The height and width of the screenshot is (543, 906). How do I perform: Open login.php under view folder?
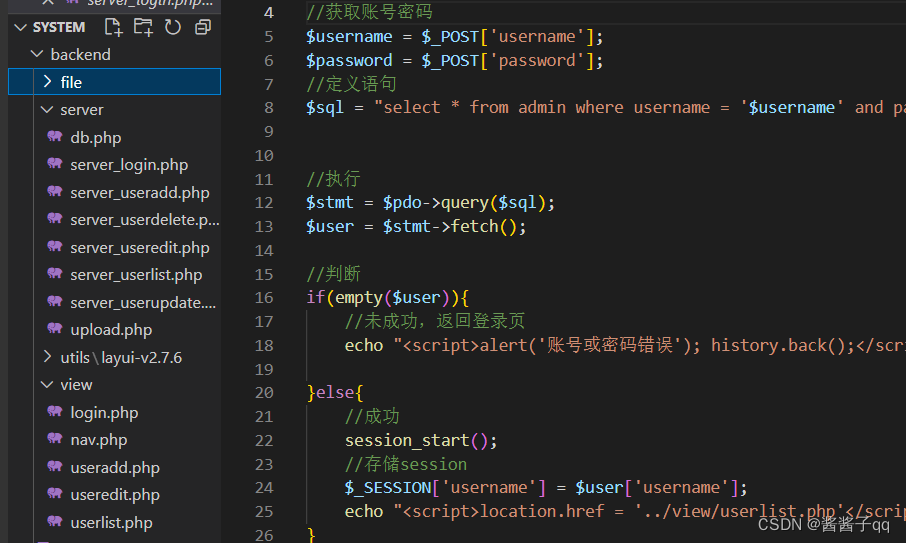pyautogui.click(x=105, y=412)
